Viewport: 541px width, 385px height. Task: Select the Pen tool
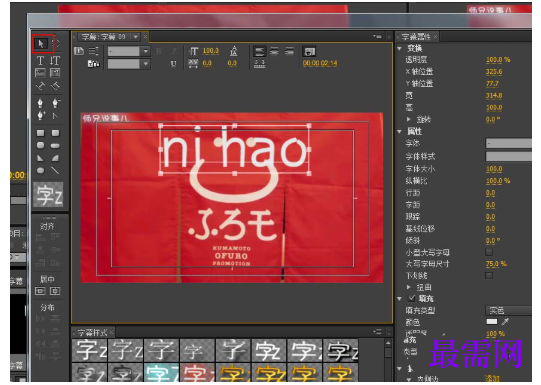(40, 103)
